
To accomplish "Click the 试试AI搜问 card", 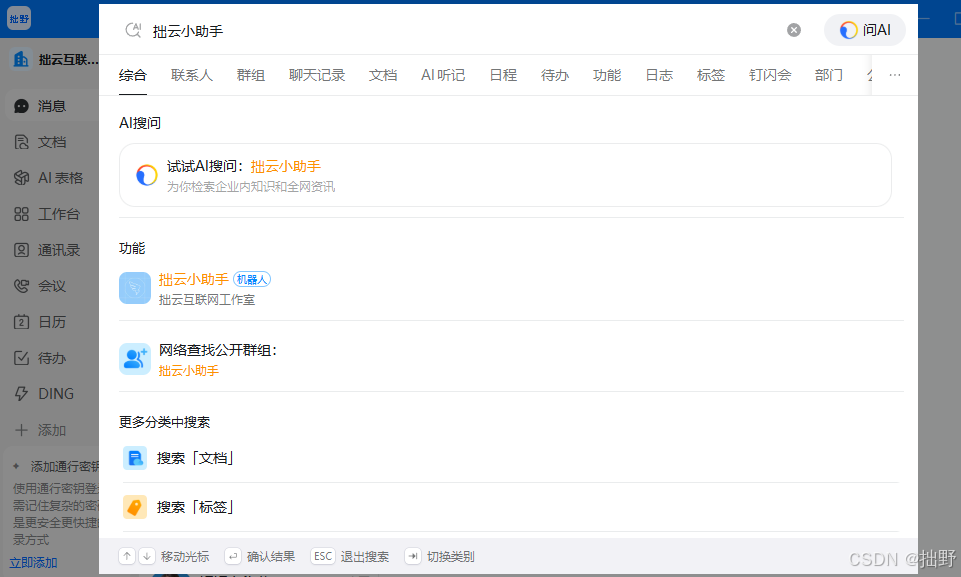I will 505,175.
